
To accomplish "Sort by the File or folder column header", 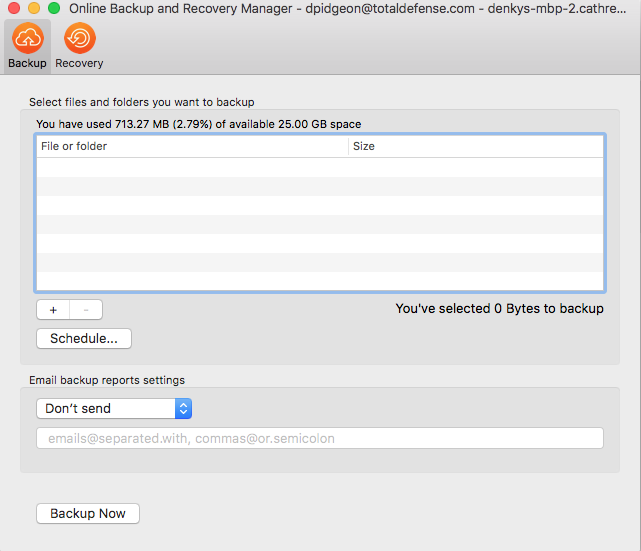I will click(192, 146).
